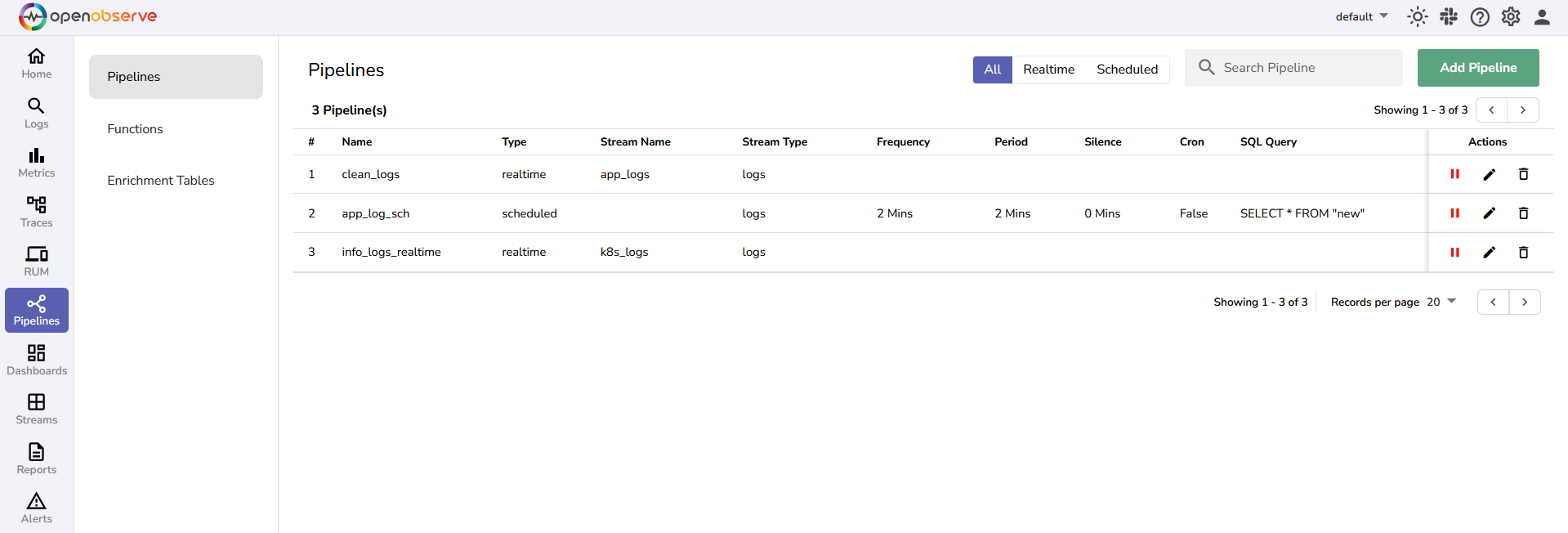Pause the clean_logs pipeline
The image size is (1568, 533).
click(1454, 174)
